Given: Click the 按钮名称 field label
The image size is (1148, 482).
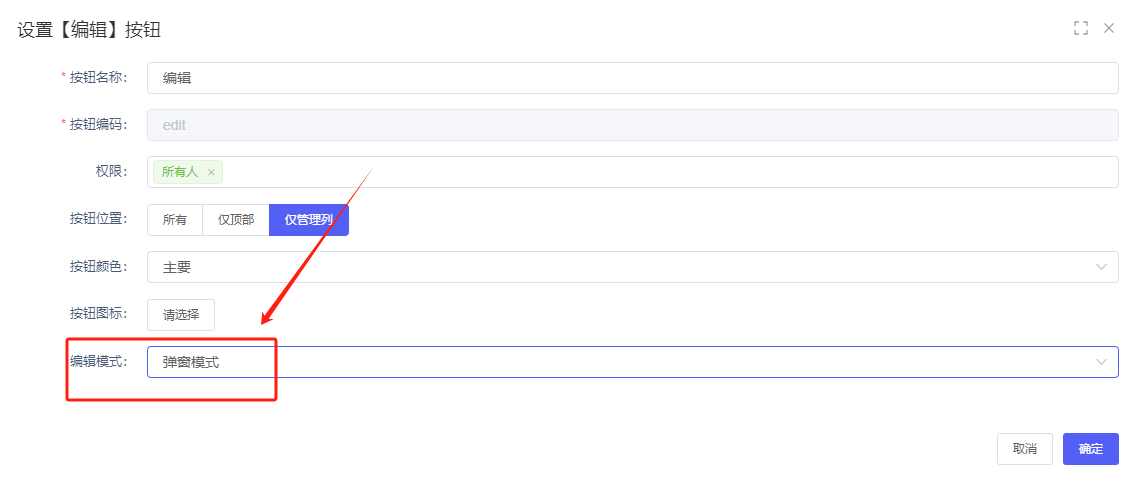Looking at the screenshot, I should 98,77.
